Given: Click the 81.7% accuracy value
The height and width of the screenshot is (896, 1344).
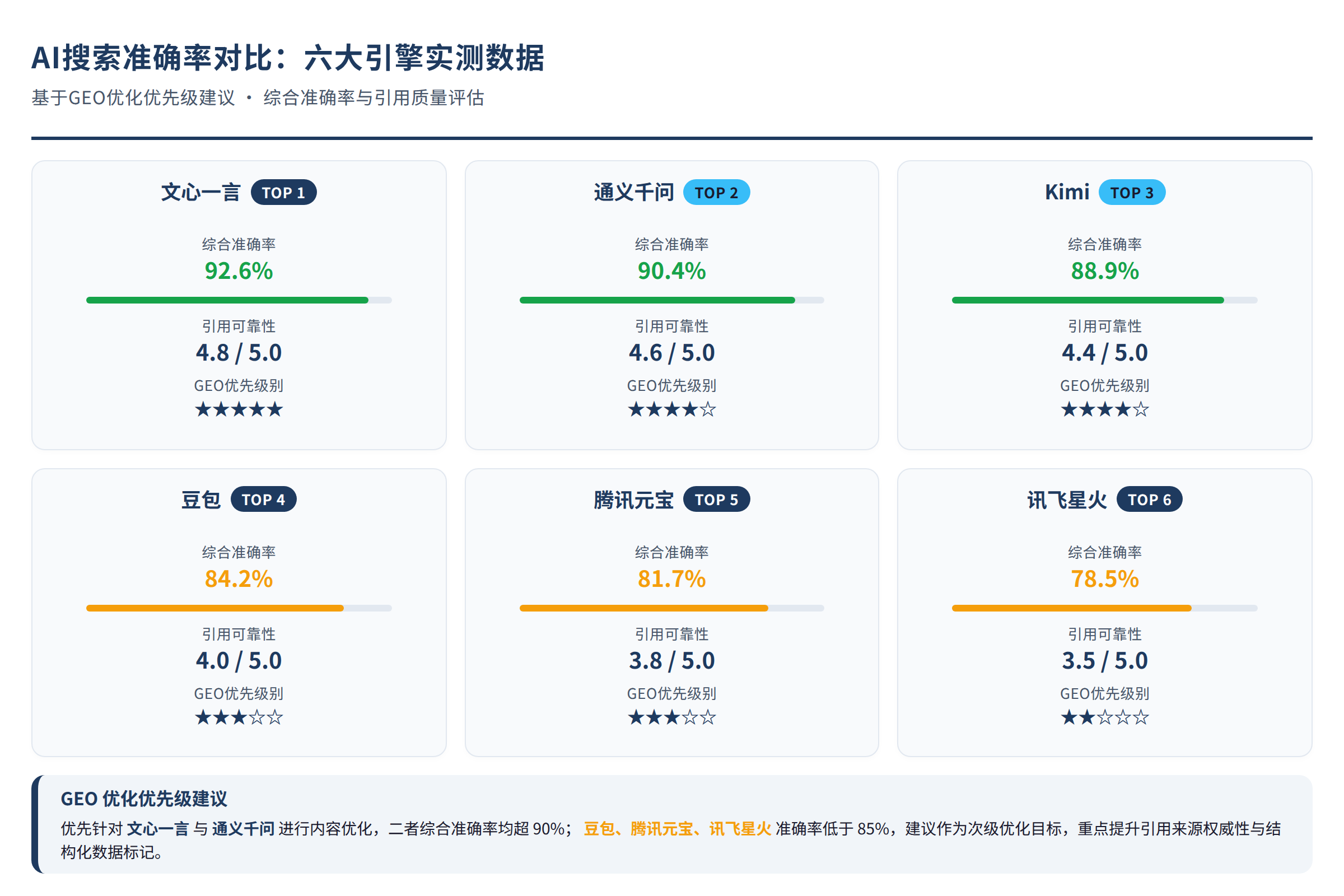Looking at the screenshot, I should pos(671,579).
